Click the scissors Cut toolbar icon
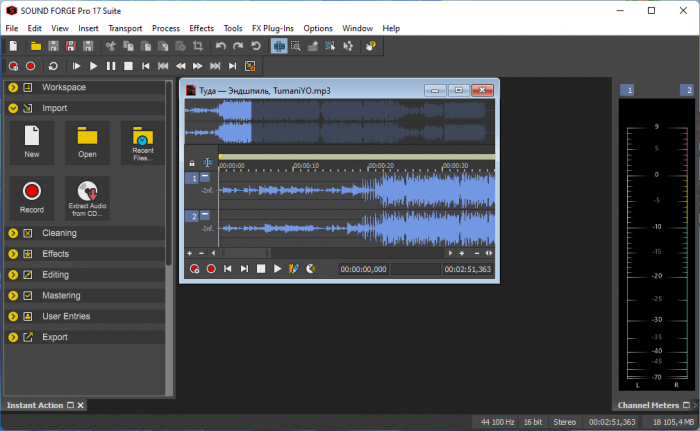Viewport: 700px width, 431px height. pos(111,46)
